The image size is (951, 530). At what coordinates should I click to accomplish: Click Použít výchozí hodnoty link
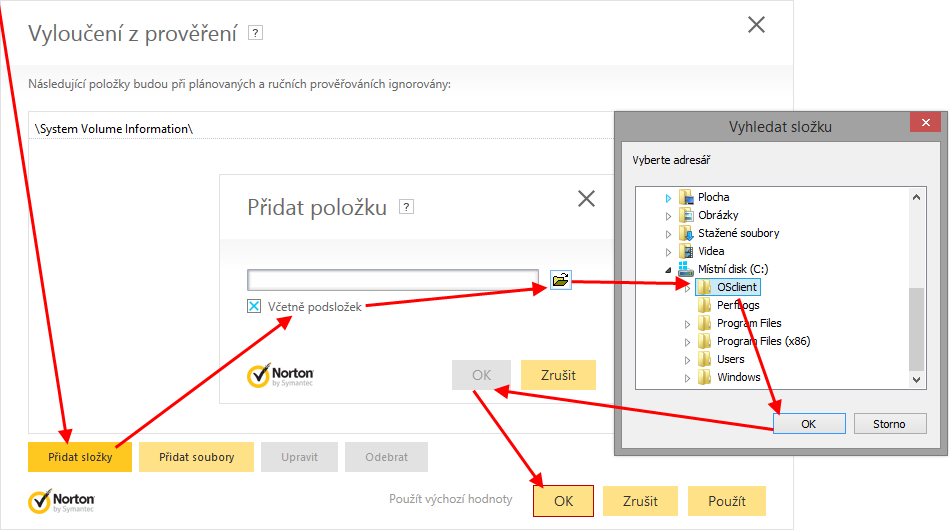click(451, 499)
